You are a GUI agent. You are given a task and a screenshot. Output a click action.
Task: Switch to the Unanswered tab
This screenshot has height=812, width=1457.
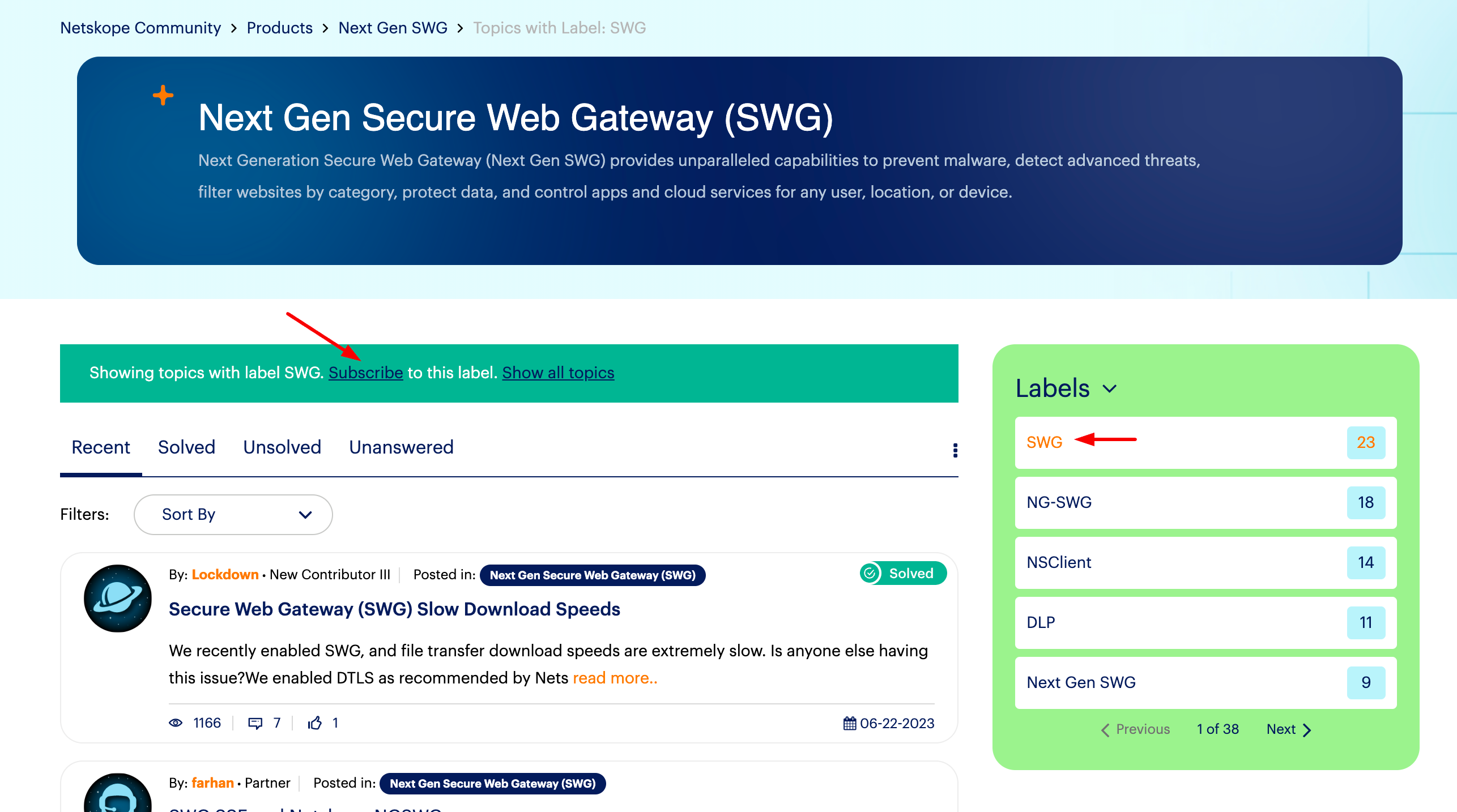(x=401, y=447)
